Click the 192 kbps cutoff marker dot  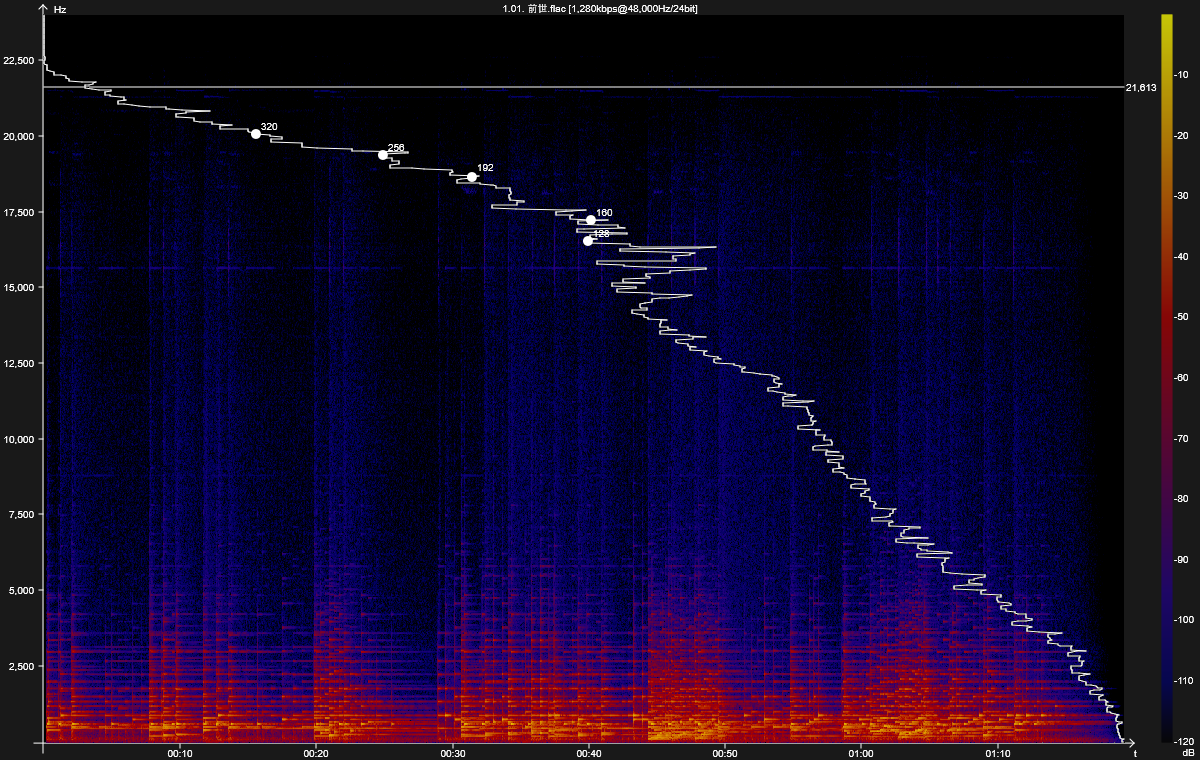tap(472, 177)
